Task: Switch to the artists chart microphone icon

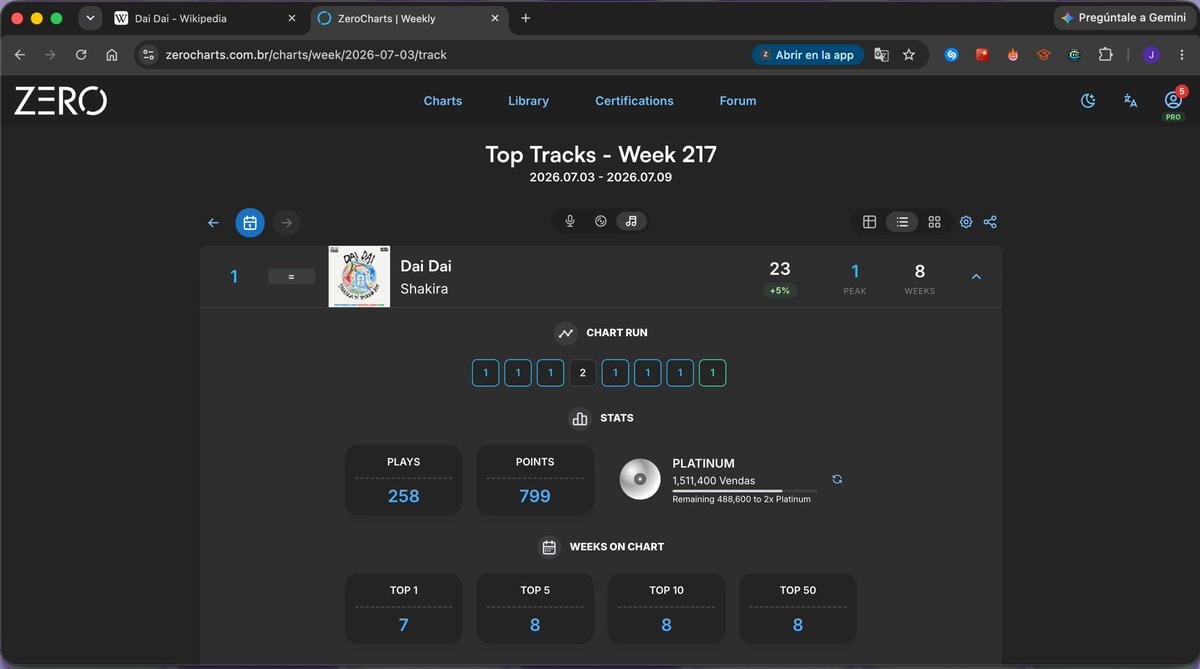Action: click(x=570, y=222)
